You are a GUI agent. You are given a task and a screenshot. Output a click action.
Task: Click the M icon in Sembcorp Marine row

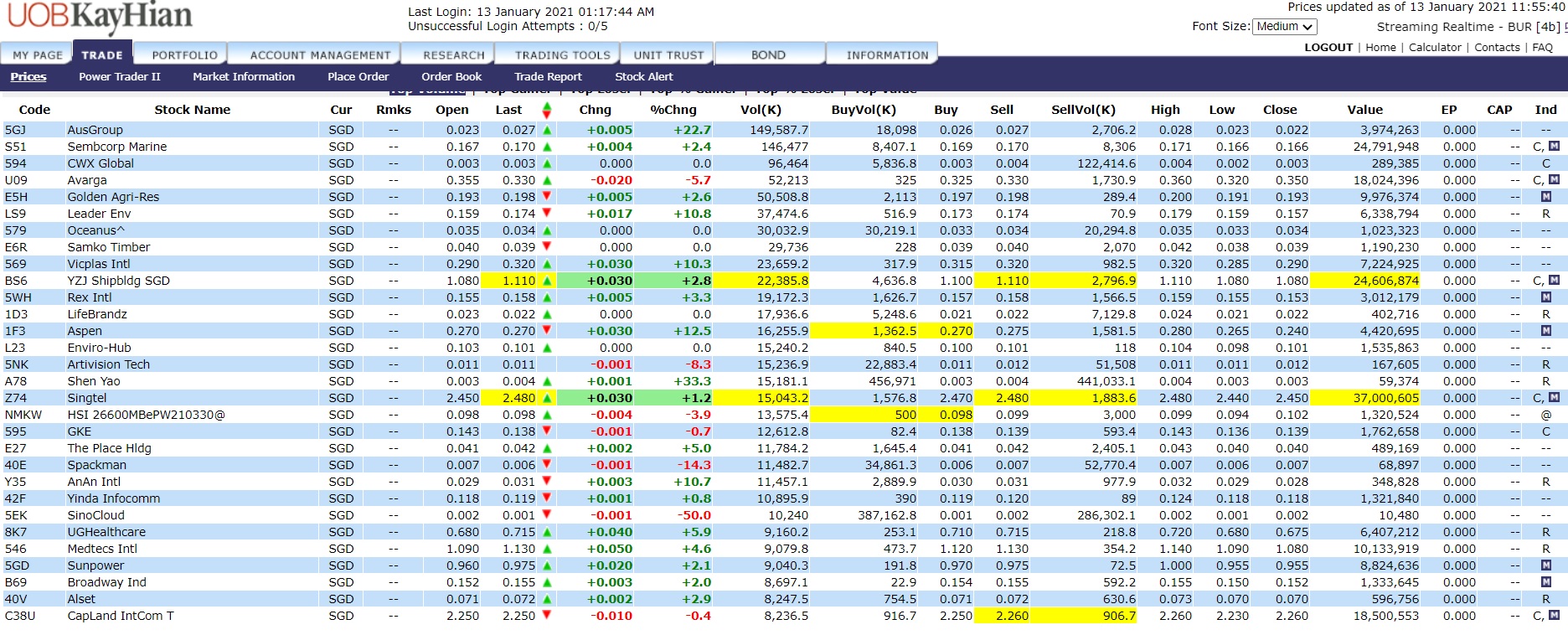(x=1554, y=146)
